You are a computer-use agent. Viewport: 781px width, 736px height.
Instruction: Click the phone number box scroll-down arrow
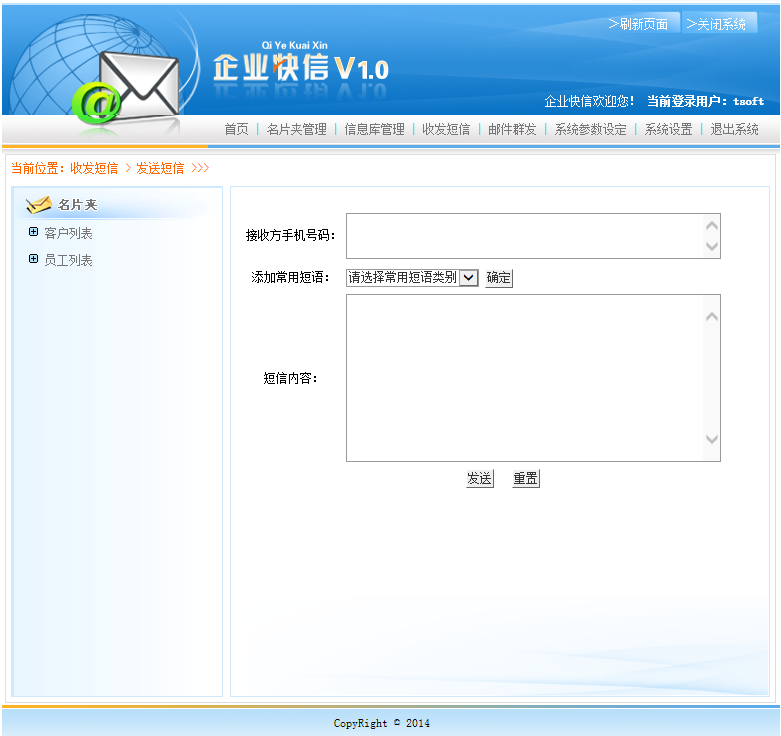tap(712, 246)
